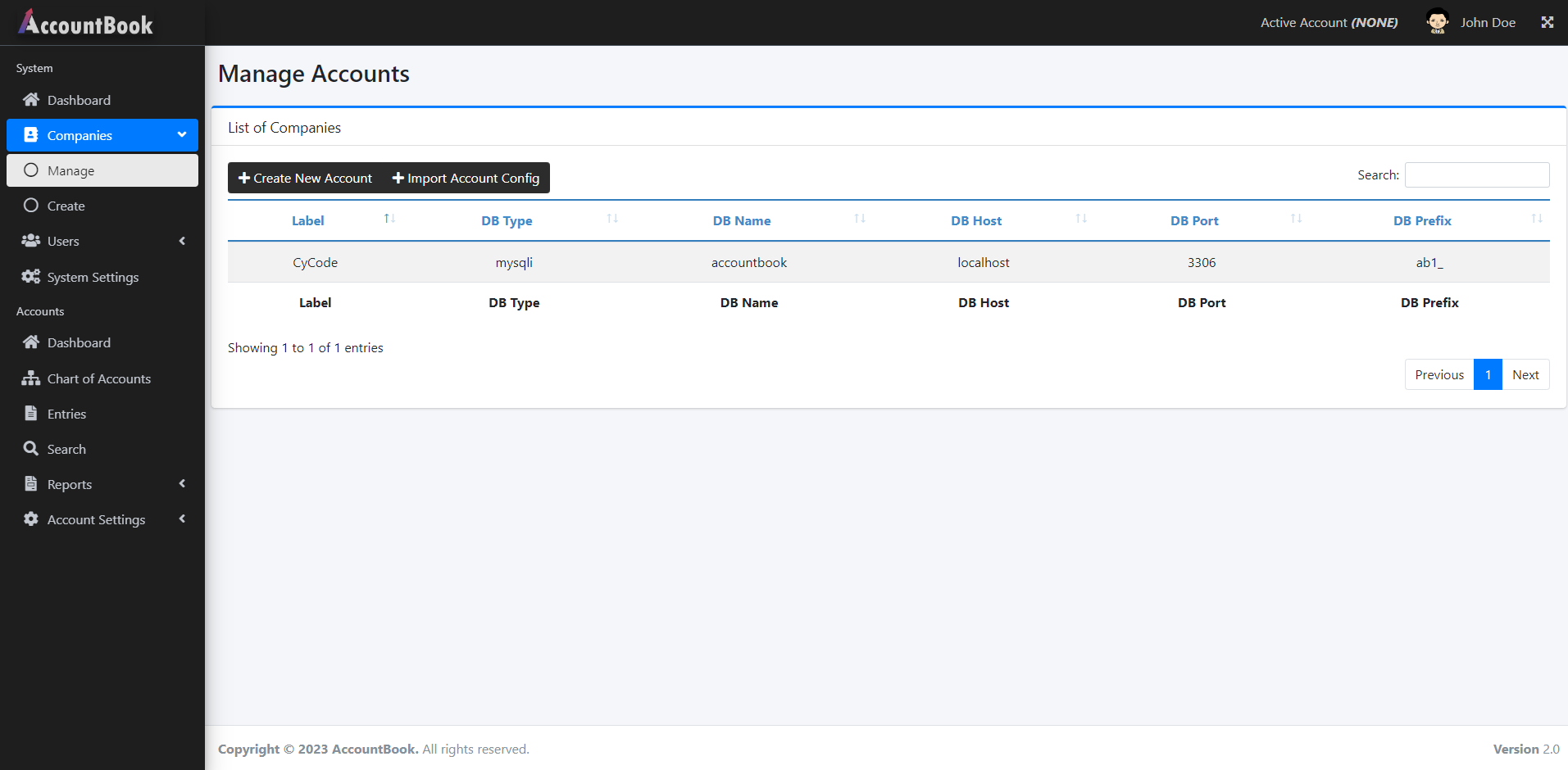1568x770 pixels.
Task: Toggle sorting on DB Type column
Action: tap(507, 220)
